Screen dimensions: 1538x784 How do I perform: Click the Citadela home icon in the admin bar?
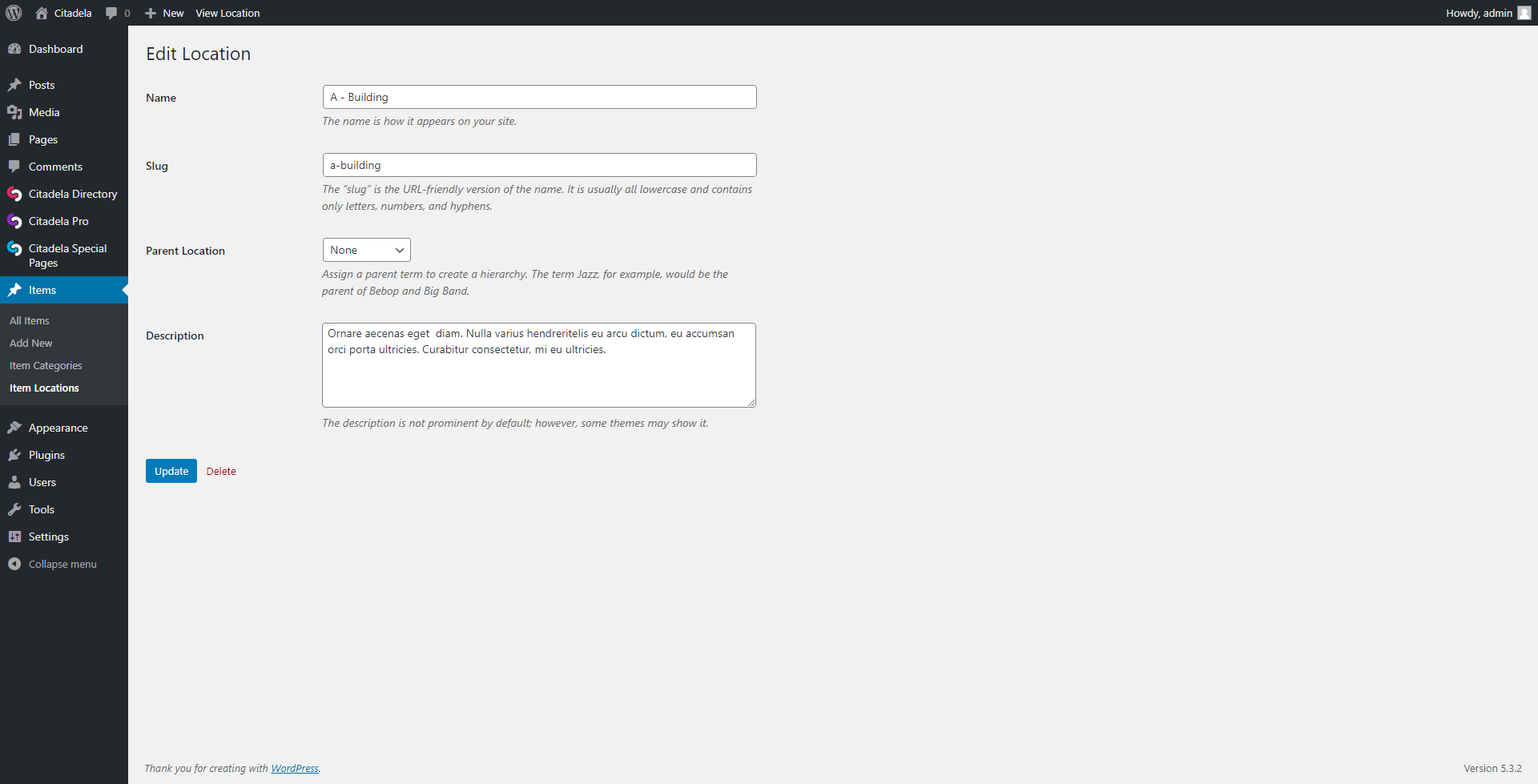[x=42, y=13]
